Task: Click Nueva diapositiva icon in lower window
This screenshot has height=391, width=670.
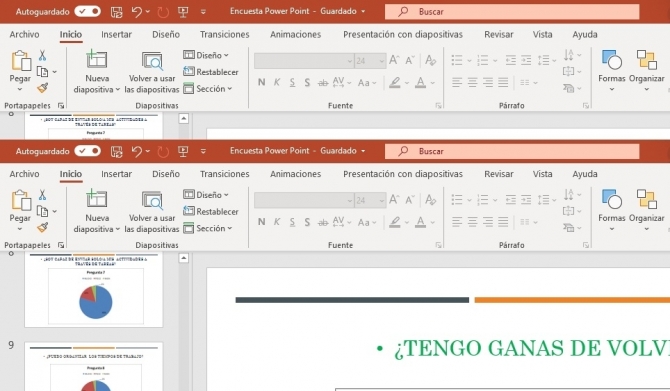Action: [x=97, y=199]
